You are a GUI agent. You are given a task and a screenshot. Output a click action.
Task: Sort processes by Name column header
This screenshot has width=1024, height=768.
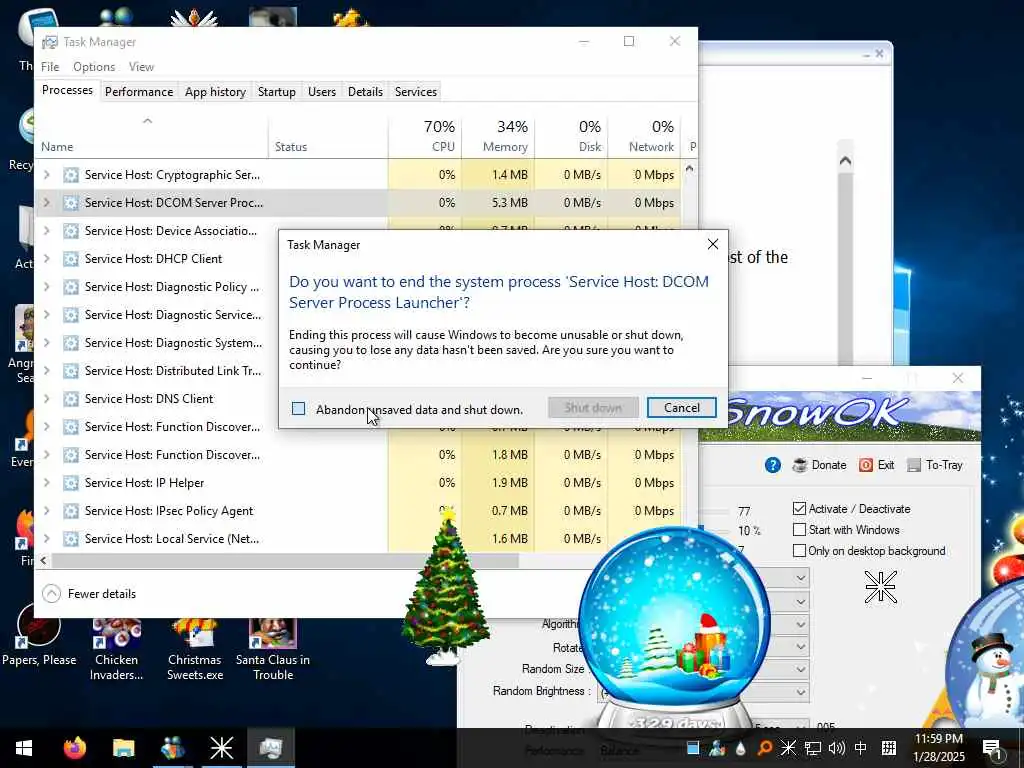pyautogui.click(x=152, y=136)
